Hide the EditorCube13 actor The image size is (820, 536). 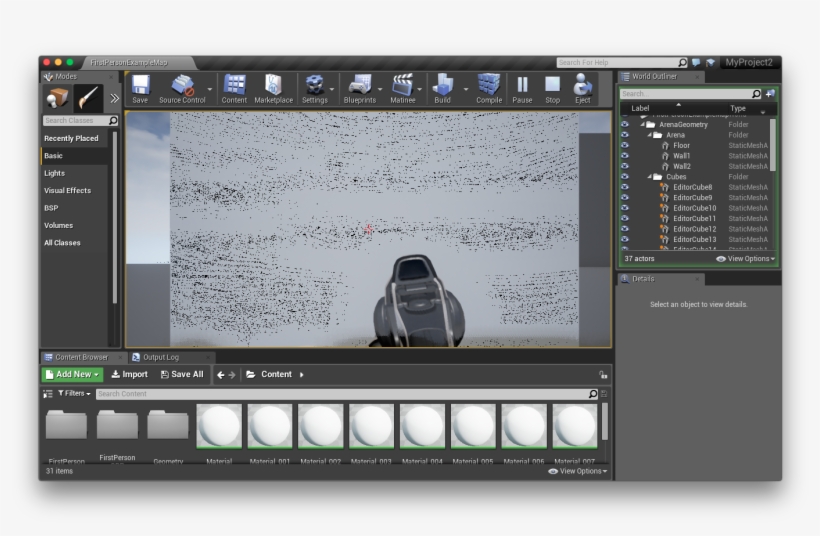[624, 240]
